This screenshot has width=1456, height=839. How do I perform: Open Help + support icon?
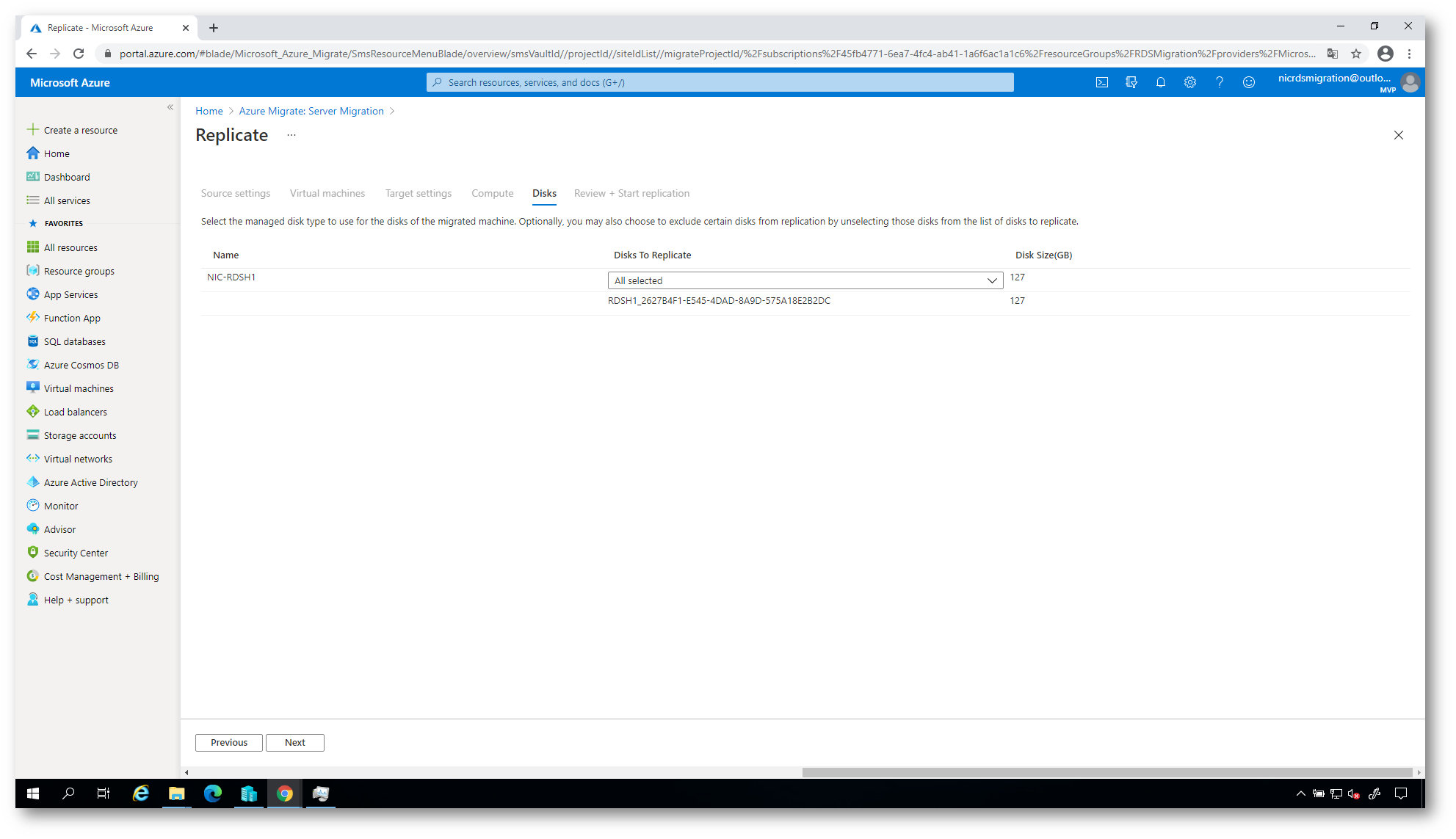coord(33,600)
